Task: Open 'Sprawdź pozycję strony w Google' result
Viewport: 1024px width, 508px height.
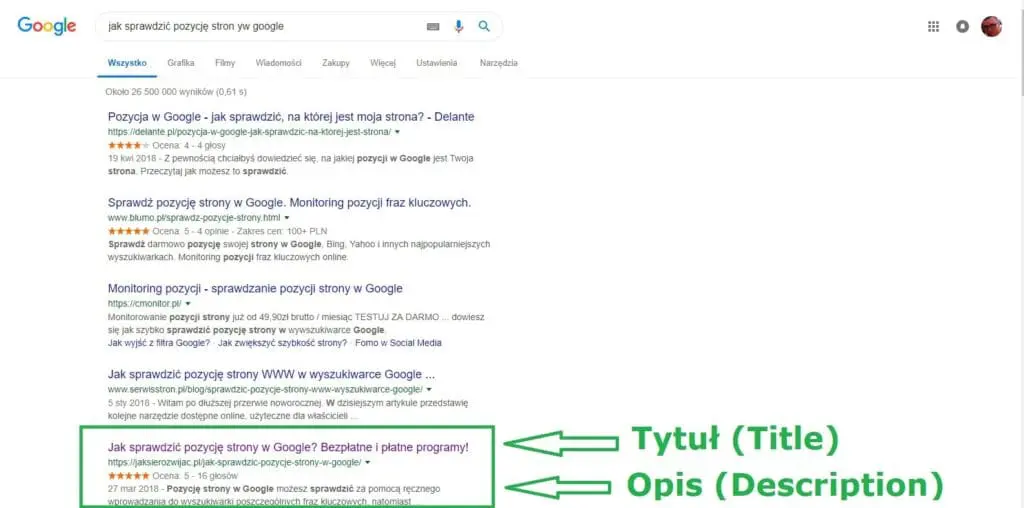Action: click(289, 203)
